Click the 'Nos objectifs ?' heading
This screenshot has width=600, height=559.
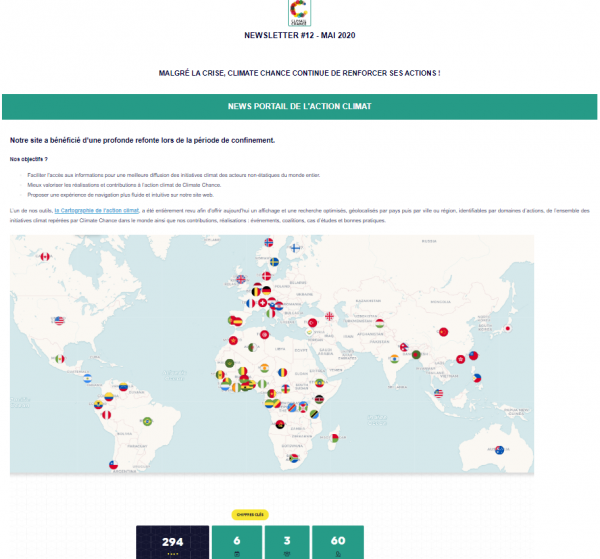point(29,159)
